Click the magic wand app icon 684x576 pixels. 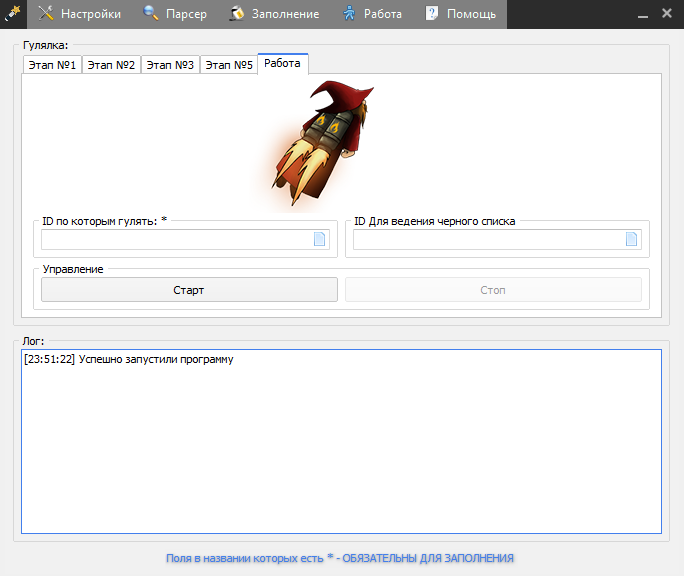click(13, 14)
